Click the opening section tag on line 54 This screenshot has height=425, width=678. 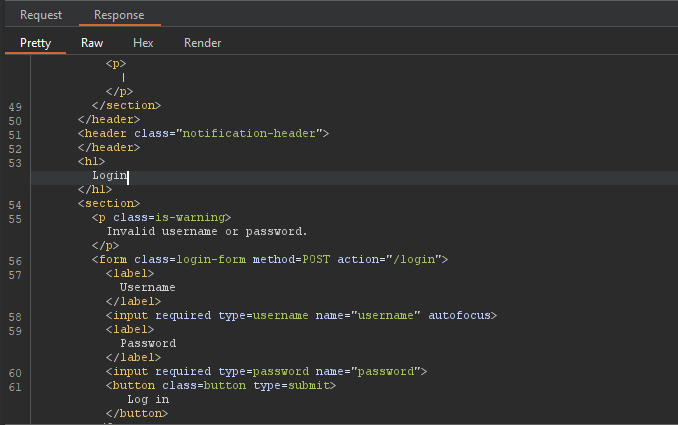[x=109, y=203]
